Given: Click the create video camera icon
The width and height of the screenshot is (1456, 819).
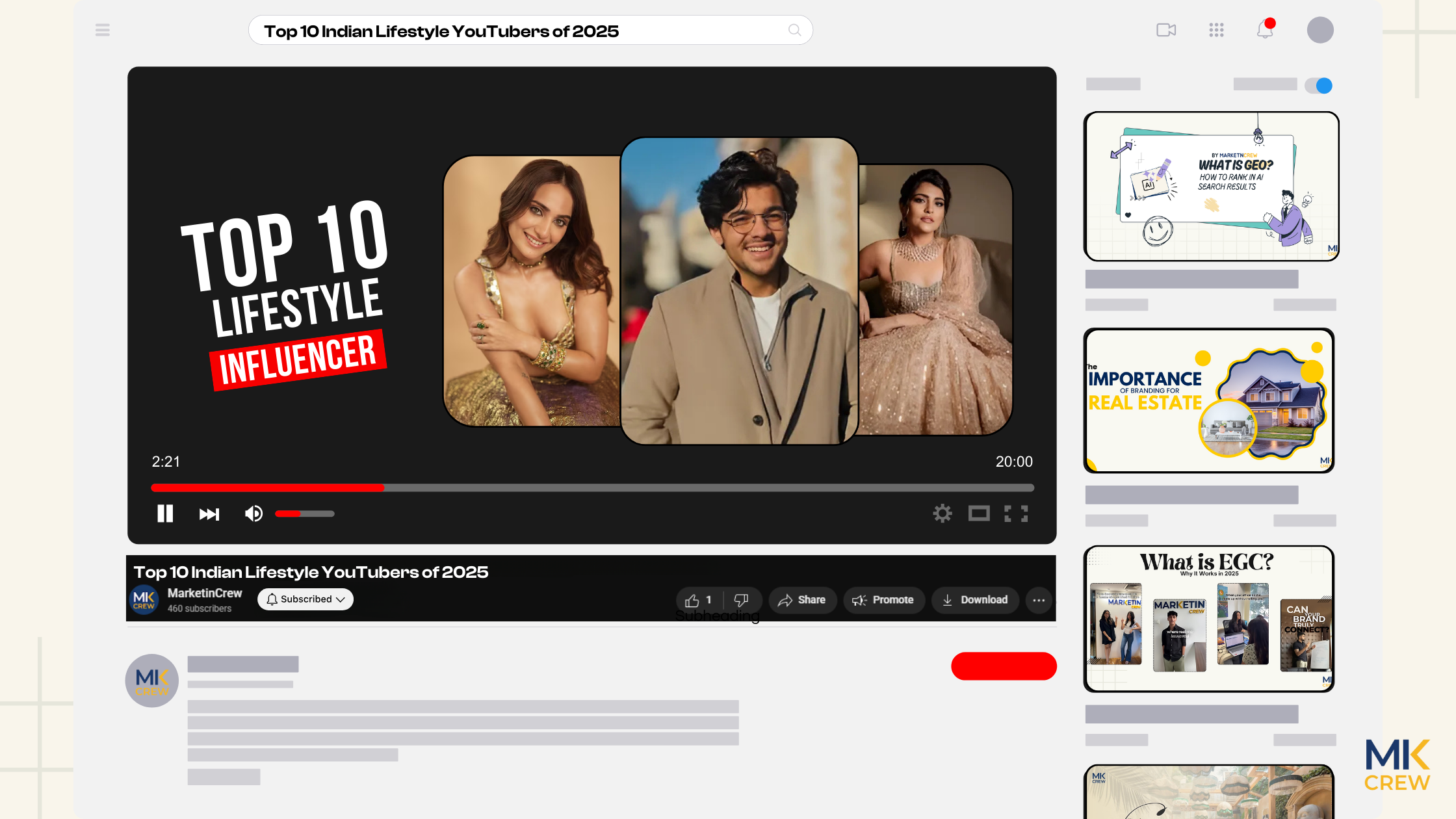Looking at the screenshot, I should (x=1166, y=30).
